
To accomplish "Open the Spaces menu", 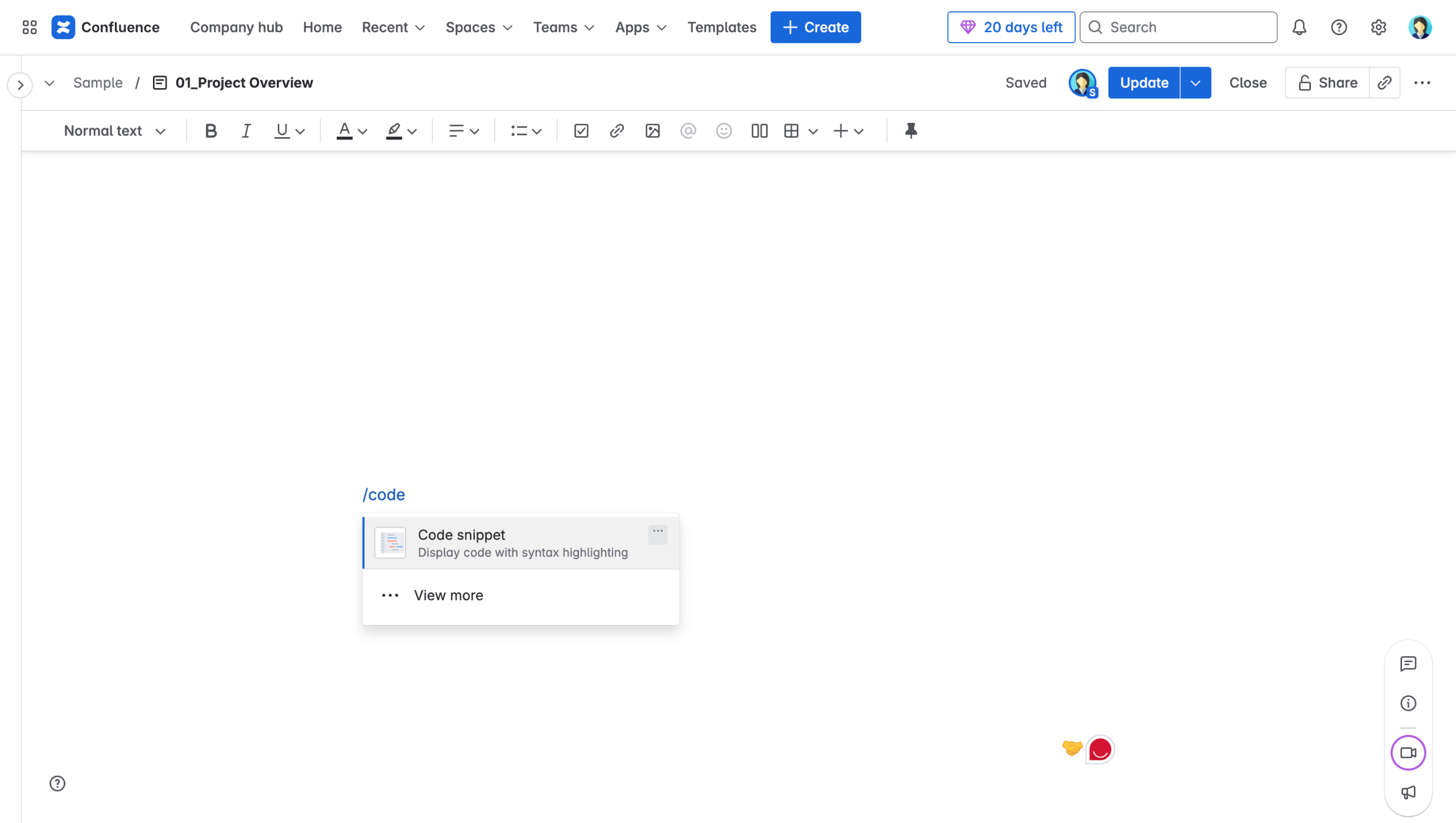I will click(479, 27).
